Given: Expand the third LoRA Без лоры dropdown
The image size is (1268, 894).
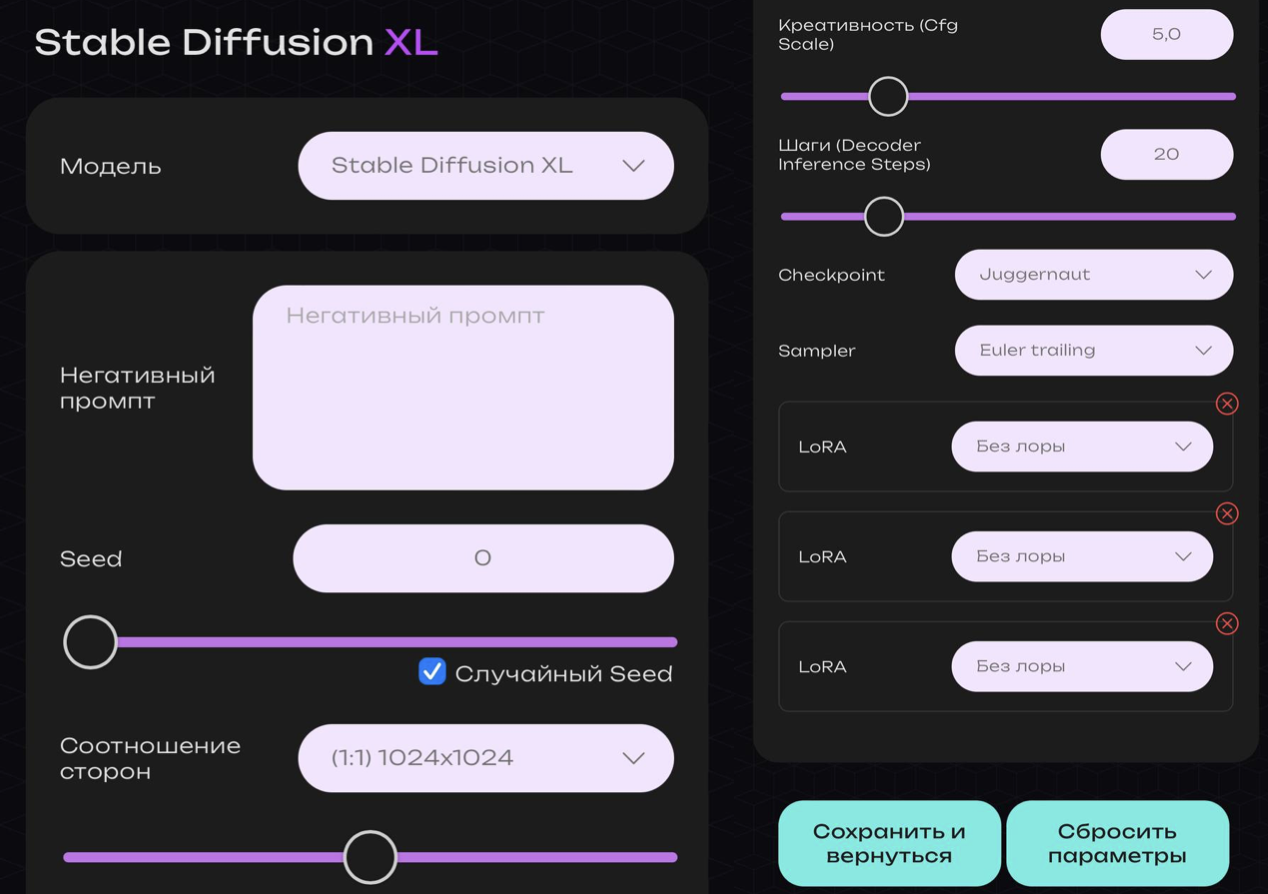Looking at the screenshot, I should (1081, 667).
